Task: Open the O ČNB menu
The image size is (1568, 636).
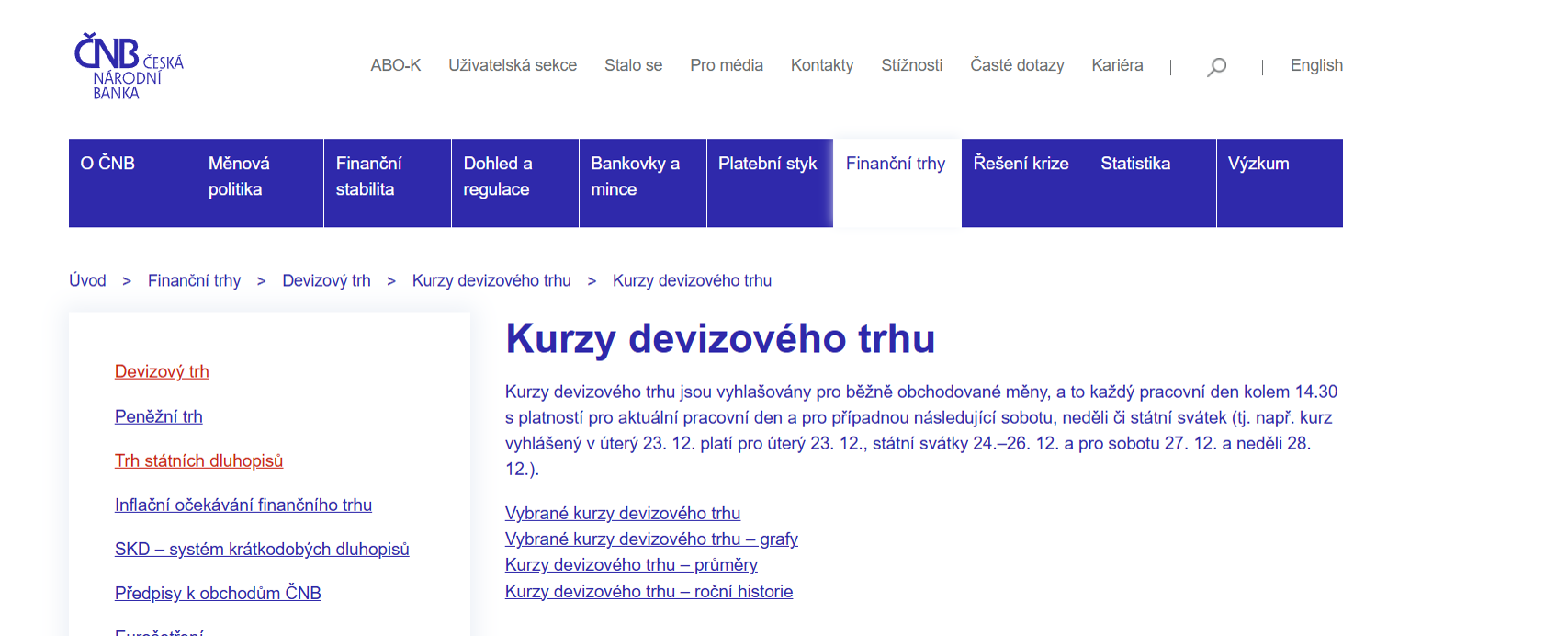Action: coord(132,183)
